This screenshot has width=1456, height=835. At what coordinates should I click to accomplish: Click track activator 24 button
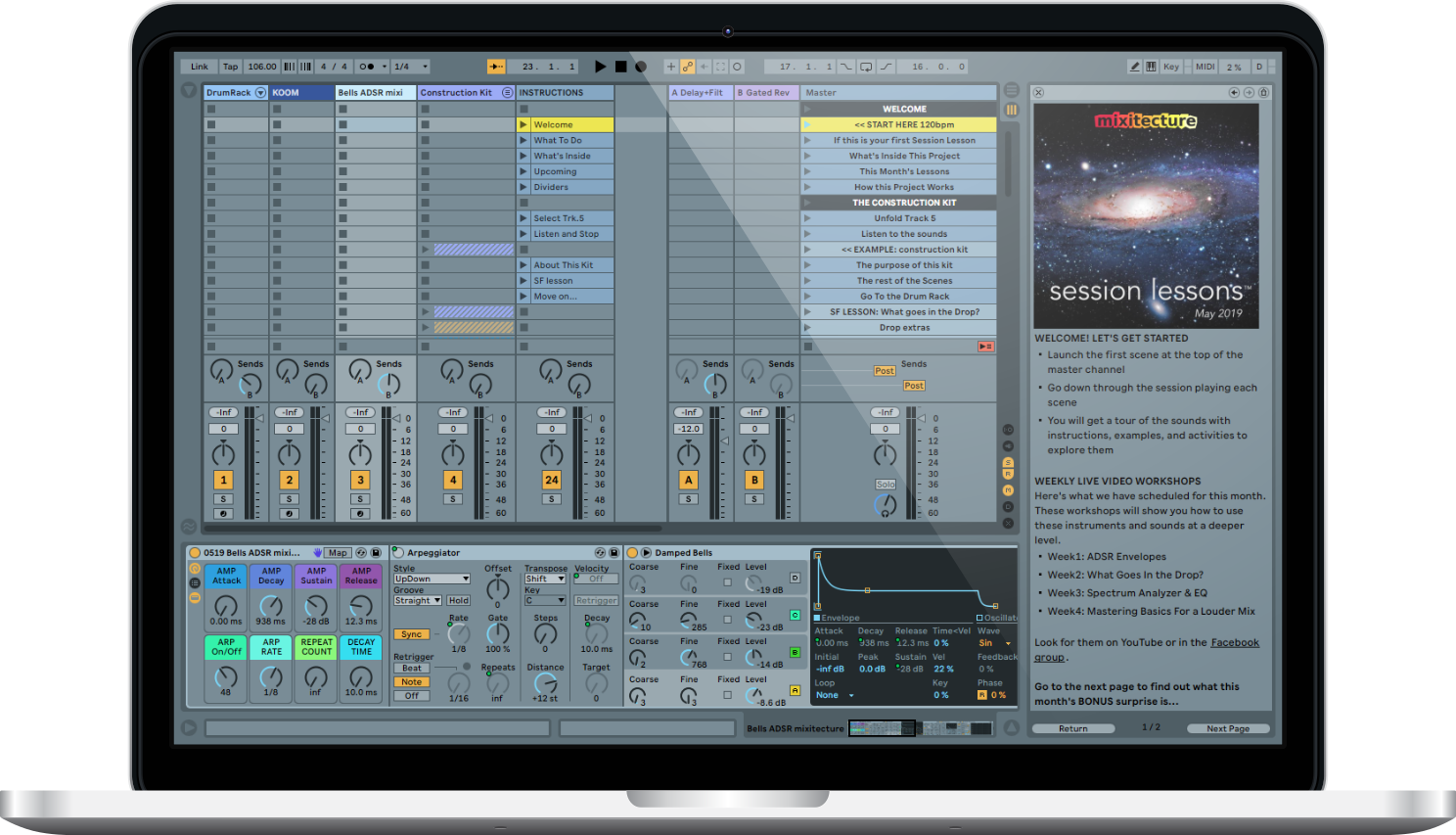(x=551, y=480)
